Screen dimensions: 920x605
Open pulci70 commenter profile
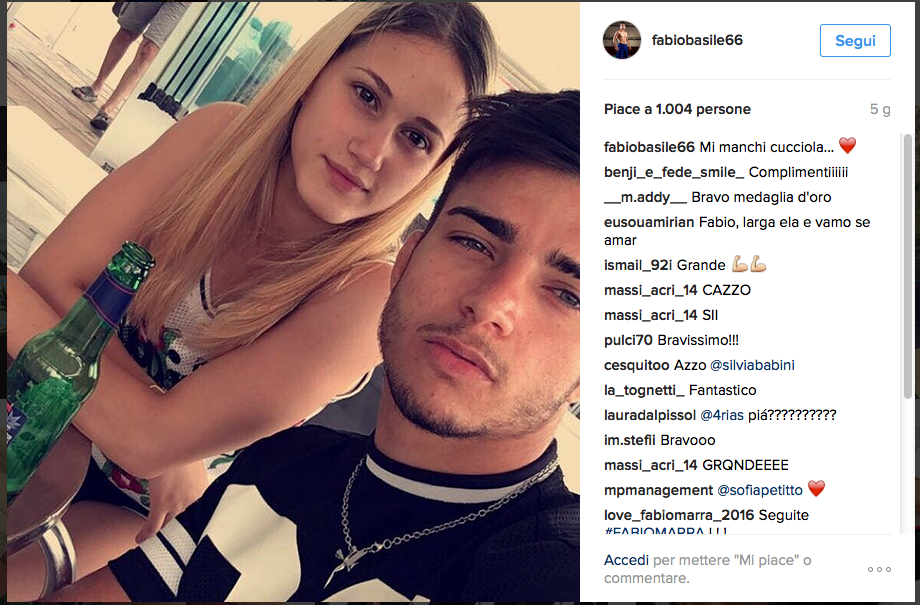pyautogui.click(x=628, y=340)
